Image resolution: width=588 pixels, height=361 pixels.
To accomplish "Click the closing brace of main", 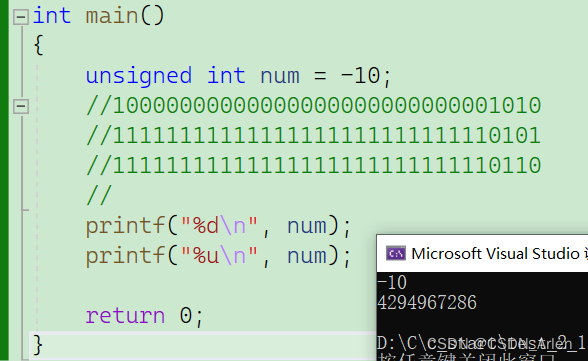I will 38,345.
